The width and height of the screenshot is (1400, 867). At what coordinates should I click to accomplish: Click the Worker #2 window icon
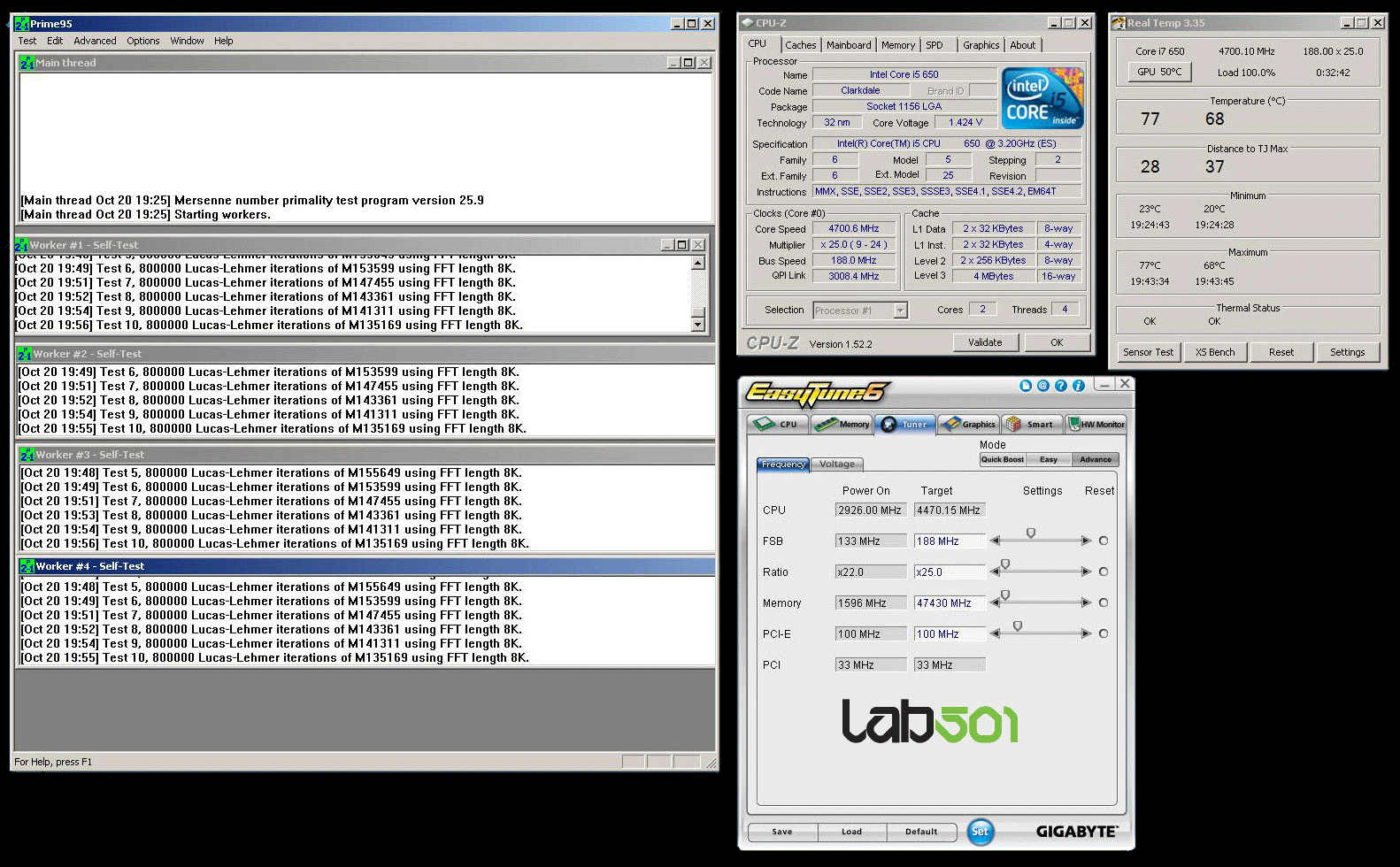(x=25, y=354)
